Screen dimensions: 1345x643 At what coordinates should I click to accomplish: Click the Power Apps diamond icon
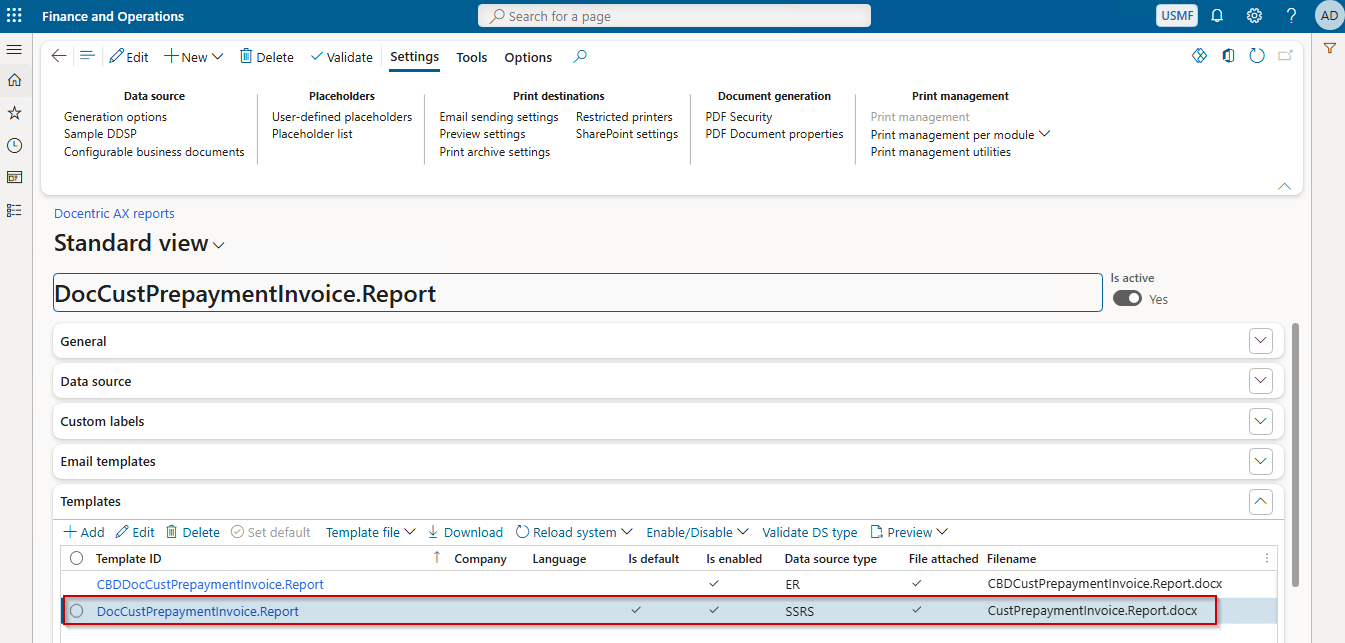coord(1200,56)
